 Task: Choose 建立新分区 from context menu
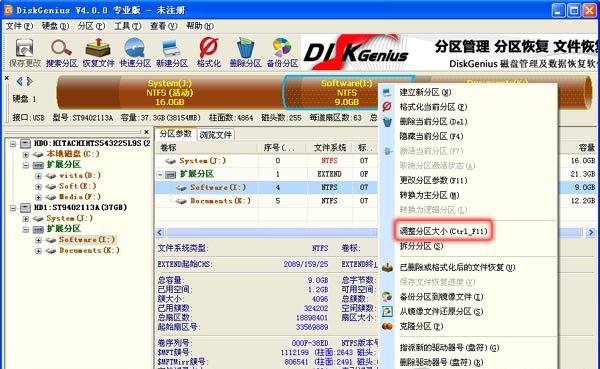425,92
